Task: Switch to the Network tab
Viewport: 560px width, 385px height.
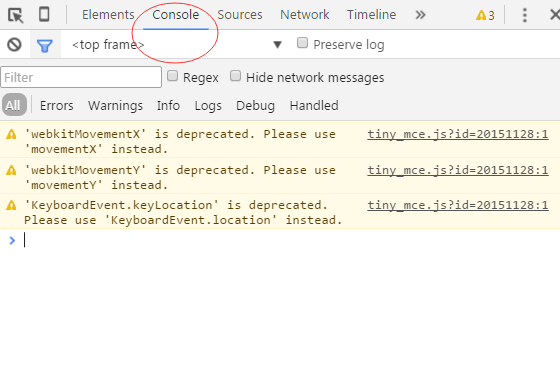Action: [x=304, y=15]
